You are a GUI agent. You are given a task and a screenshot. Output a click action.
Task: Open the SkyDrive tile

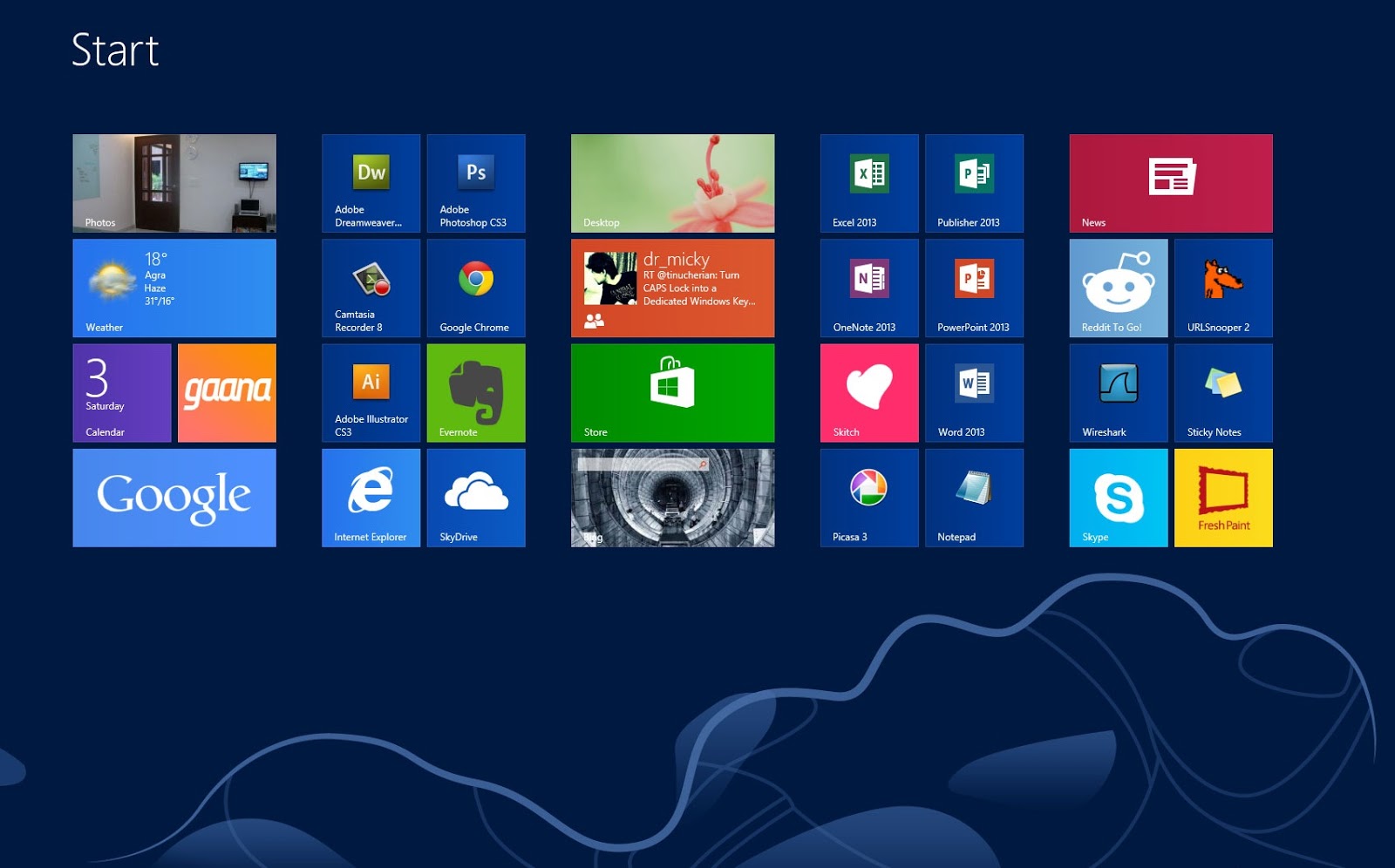(x=476, y=498)
